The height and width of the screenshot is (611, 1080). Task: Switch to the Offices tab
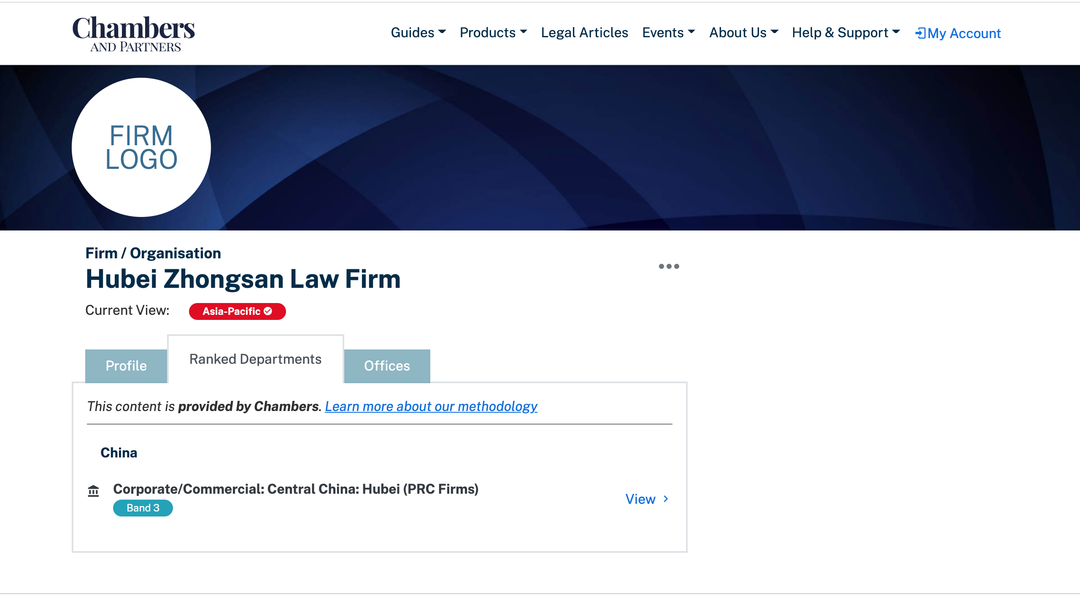coord(387,366)
